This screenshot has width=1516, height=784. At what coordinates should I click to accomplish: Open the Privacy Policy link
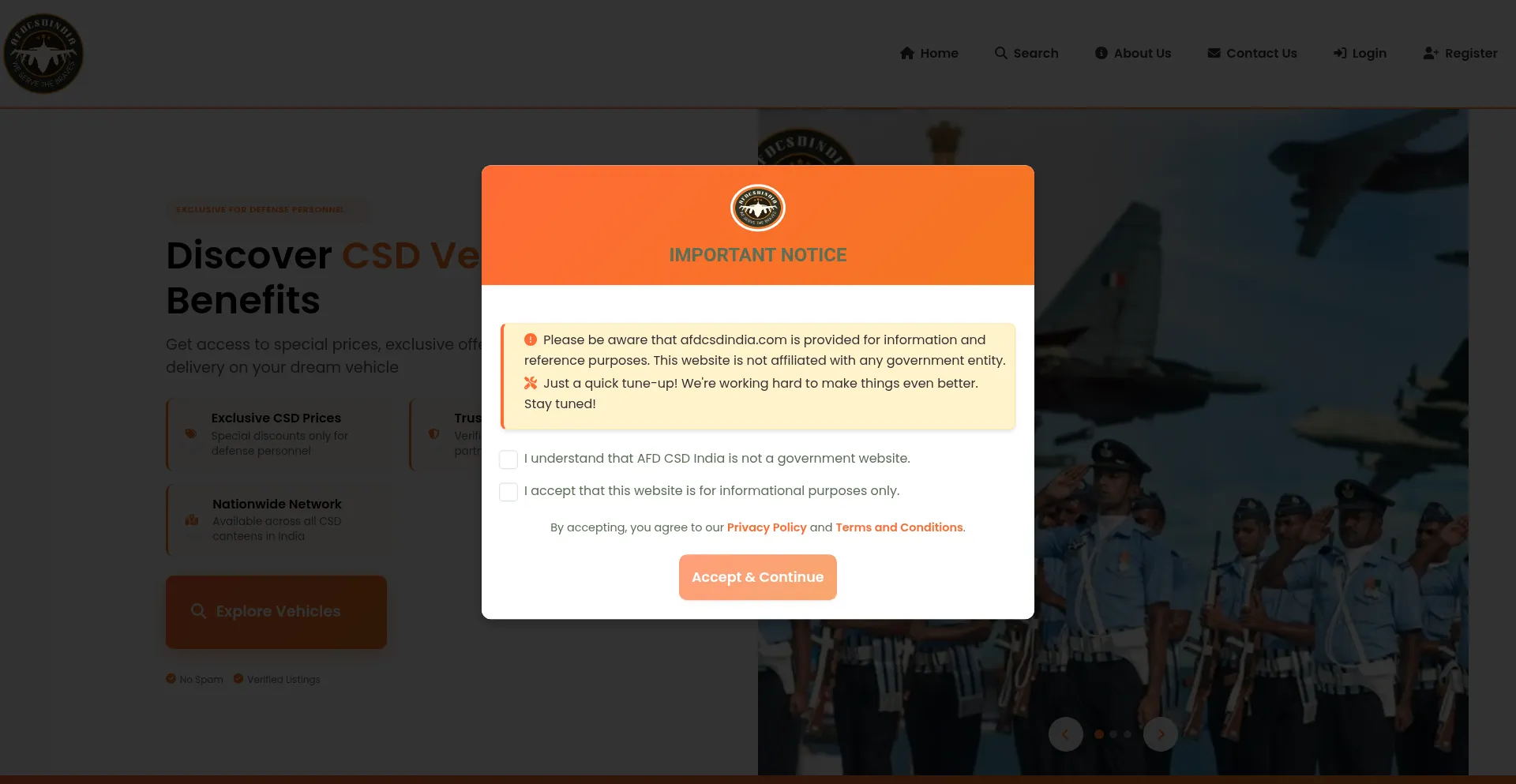coord(767,527)
